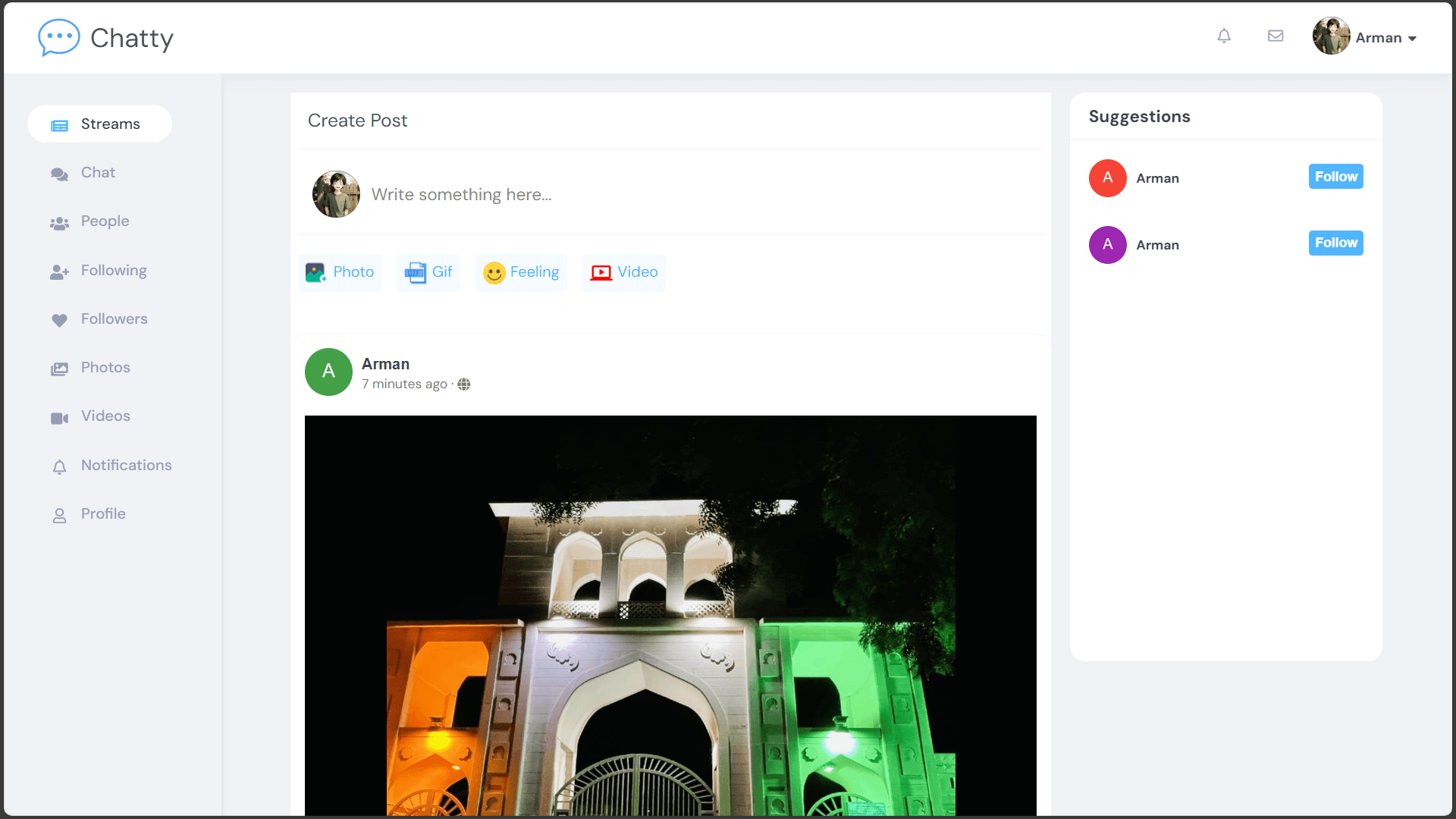Open the messages envelope icon
This screenshot has width=1456, height=819.
tap(1276, 36)
